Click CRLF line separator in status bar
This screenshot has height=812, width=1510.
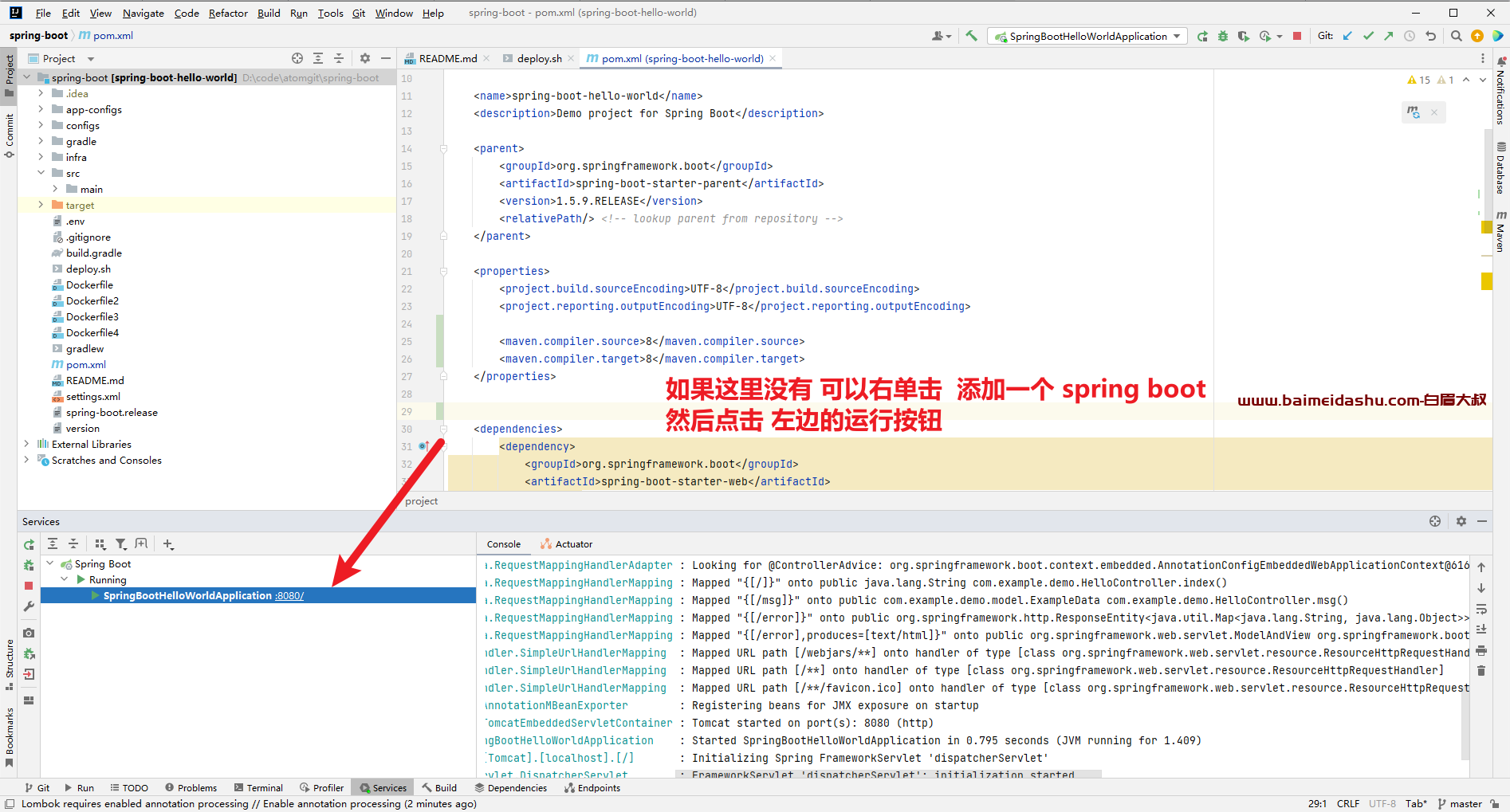[x=1348, y=803]
